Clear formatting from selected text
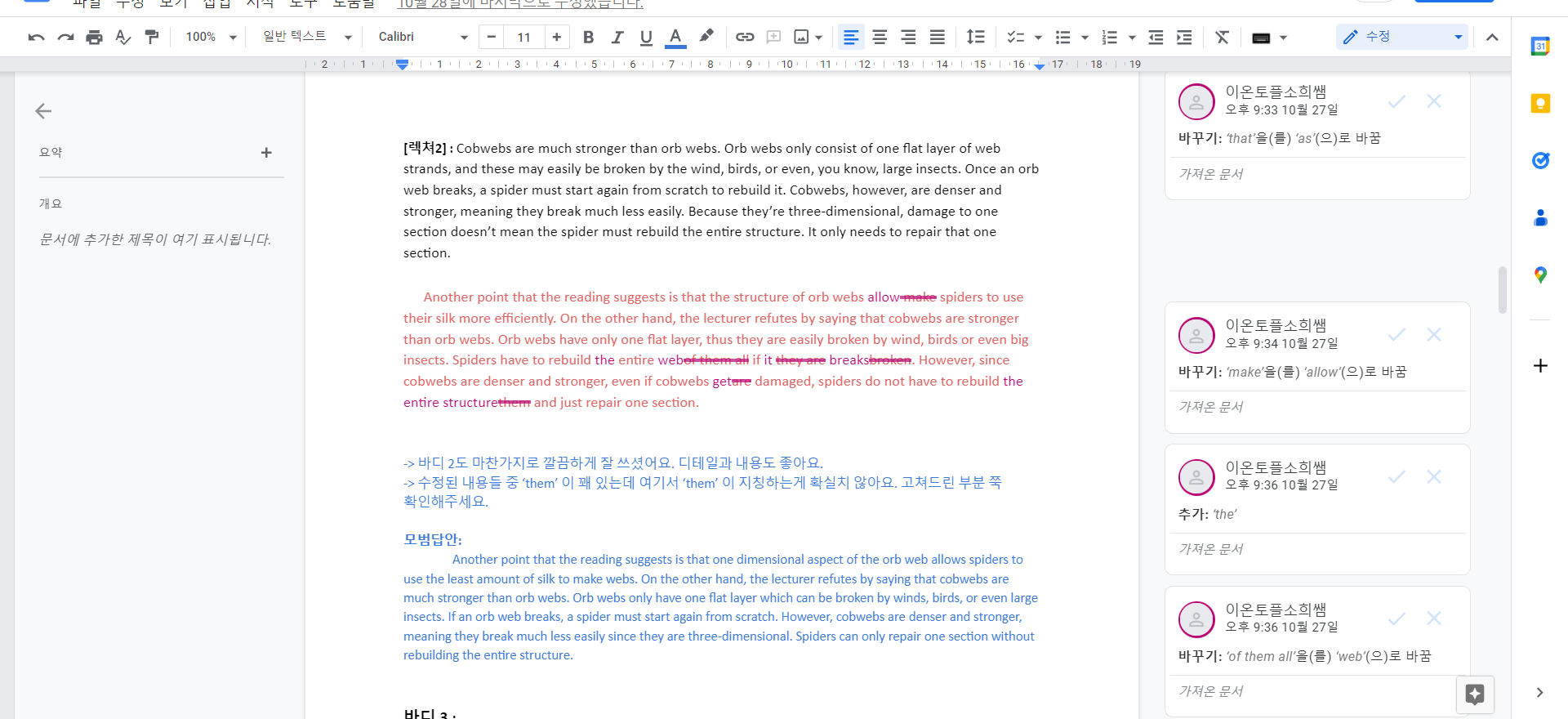The height and width of the screenshot is (719, 1568). click(x=1222, y=37)
